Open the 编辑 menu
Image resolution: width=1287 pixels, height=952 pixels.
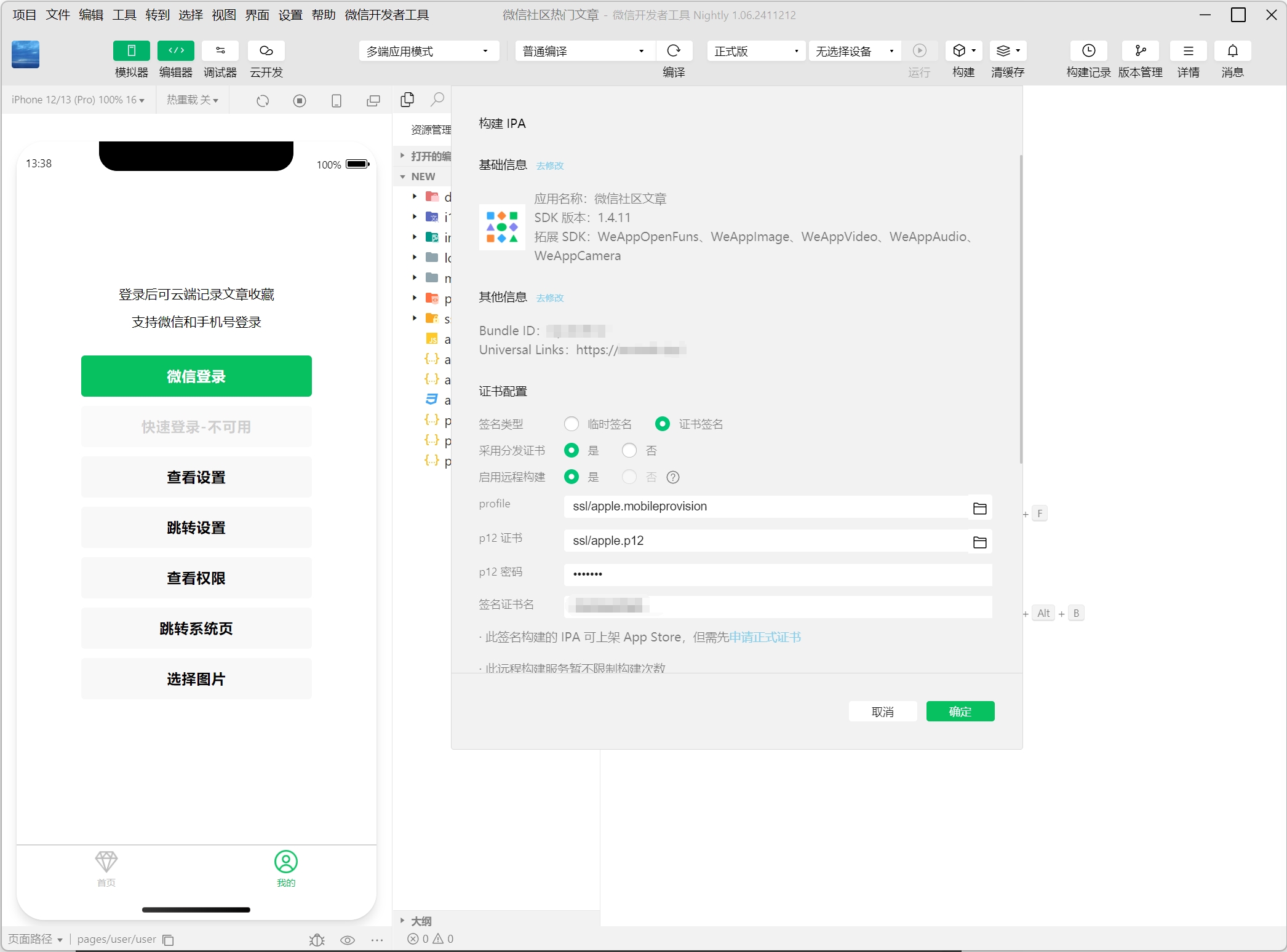tap(91, 15)
